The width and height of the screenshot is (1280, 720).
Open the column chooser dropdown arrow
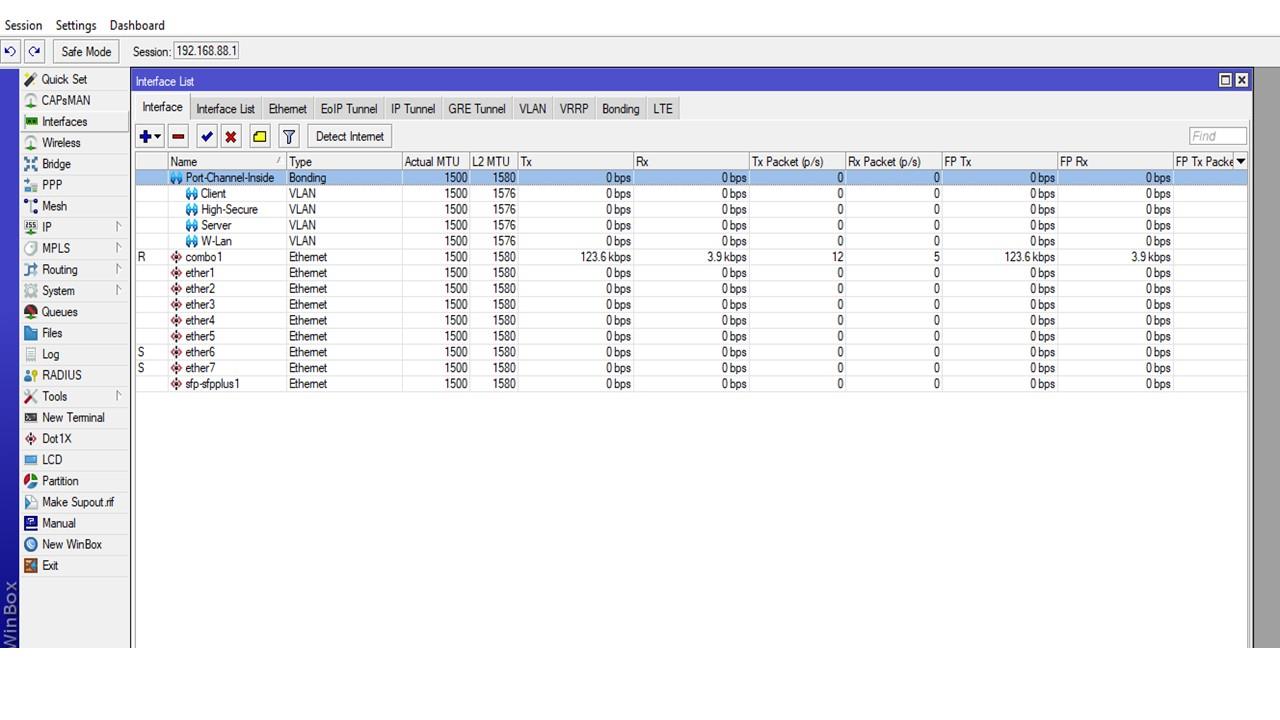pyautogui.click(x=1241, y=161)
